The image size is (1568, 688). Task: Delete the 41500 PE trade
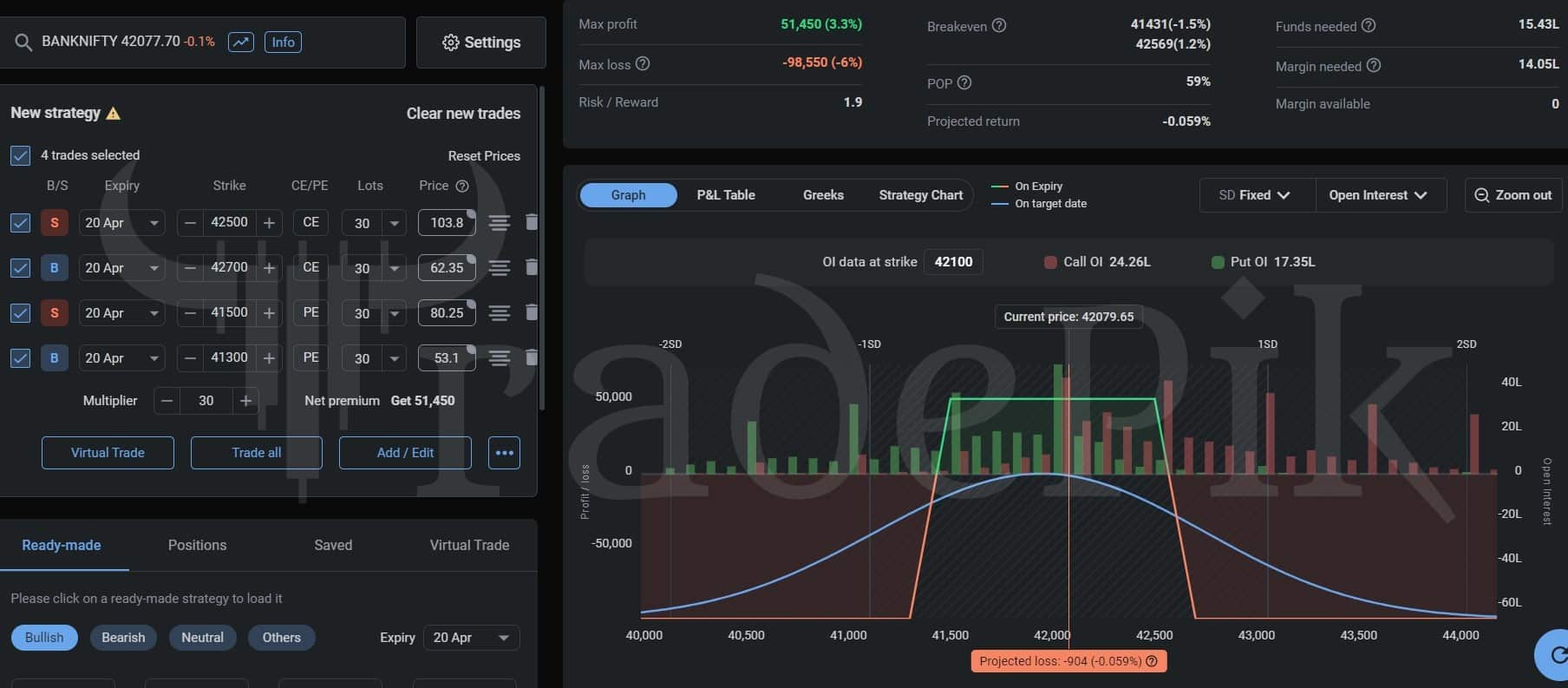[532, 313]
